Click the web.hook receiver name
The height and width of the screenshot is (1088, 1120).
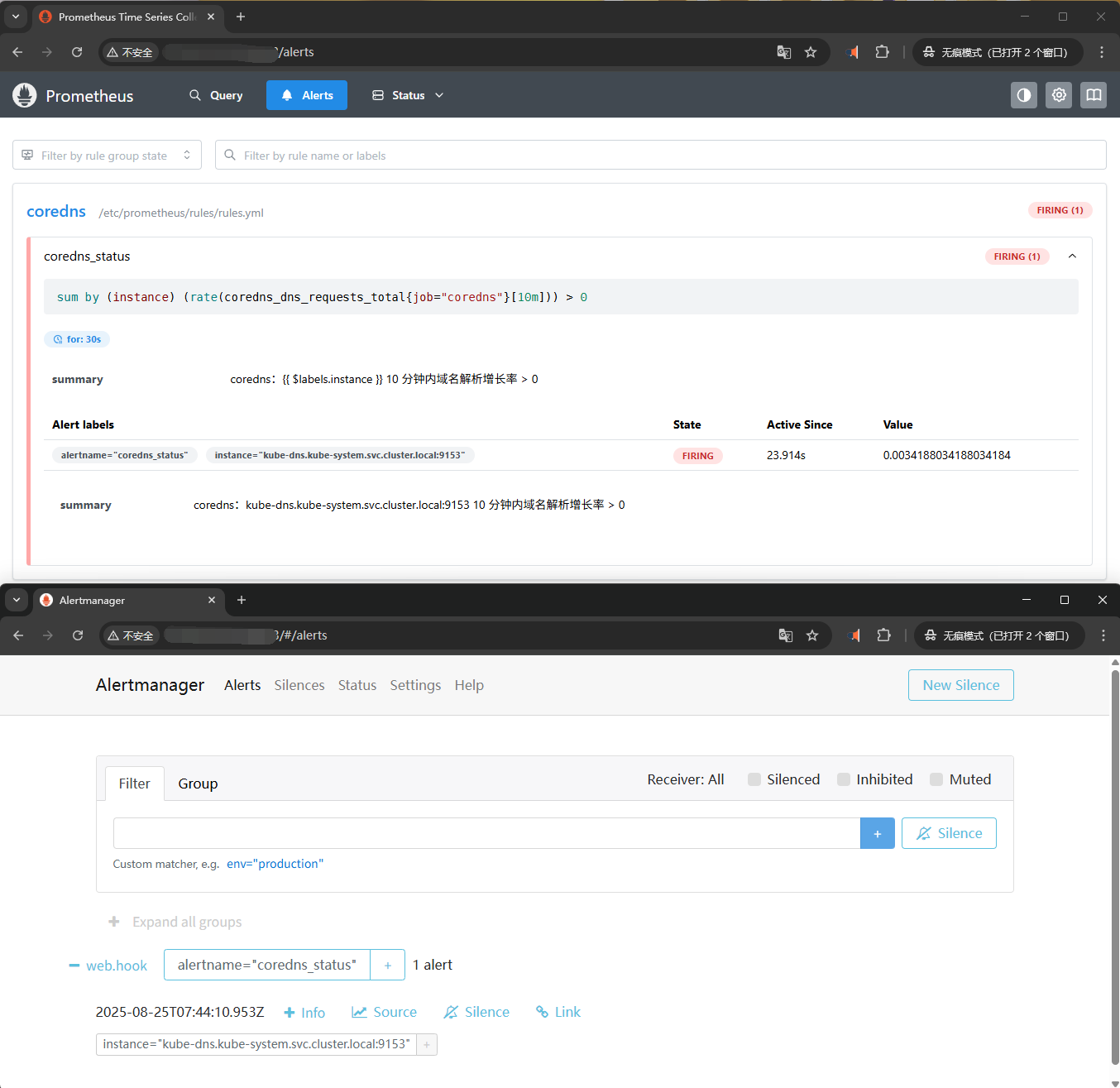(117, 966)
